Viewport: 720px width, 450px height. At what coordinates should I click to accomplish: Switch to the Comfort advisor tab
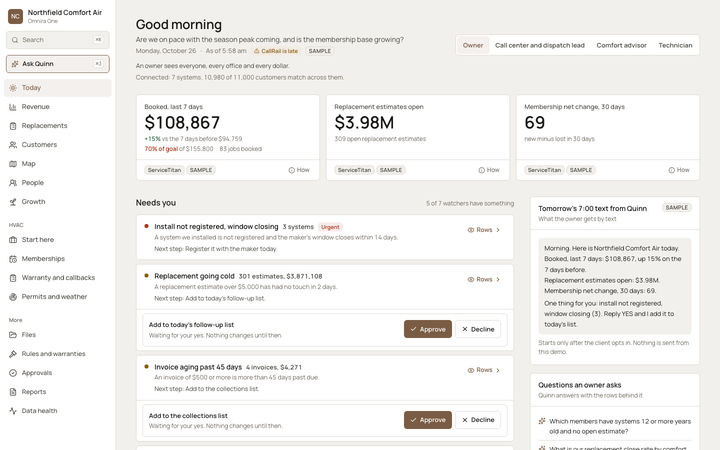pos(621,45)
